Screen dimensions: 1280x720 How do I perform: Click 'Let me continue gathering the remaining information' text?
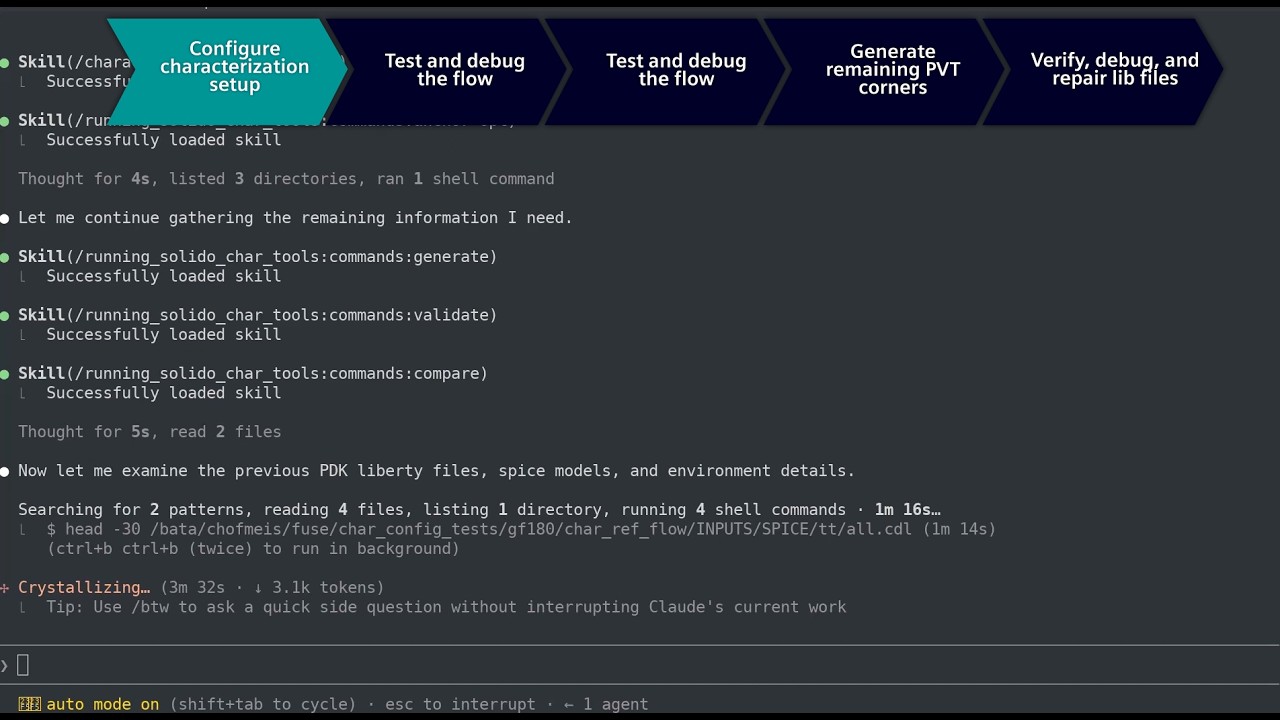[295, 218]
